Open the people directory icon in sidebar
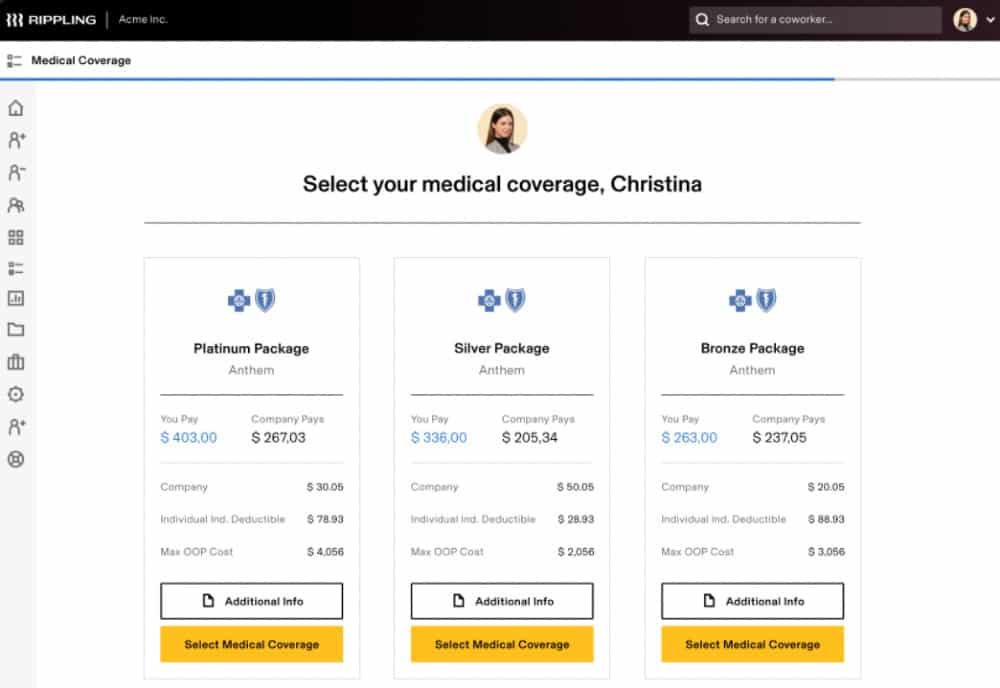This screenshot has width=1000, height=688. click(16, 205)
